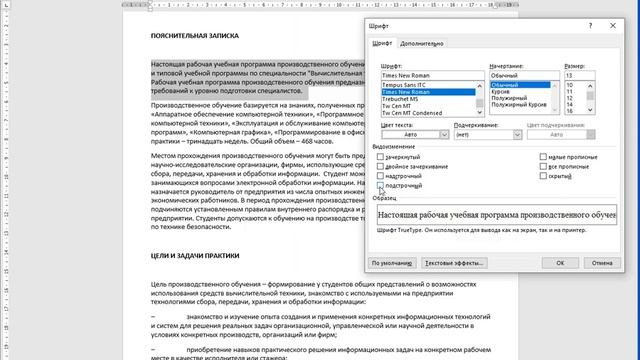The image size is (640, 360).
Task: Click the Шрифт name input field
Action: (x=432, y=76)
